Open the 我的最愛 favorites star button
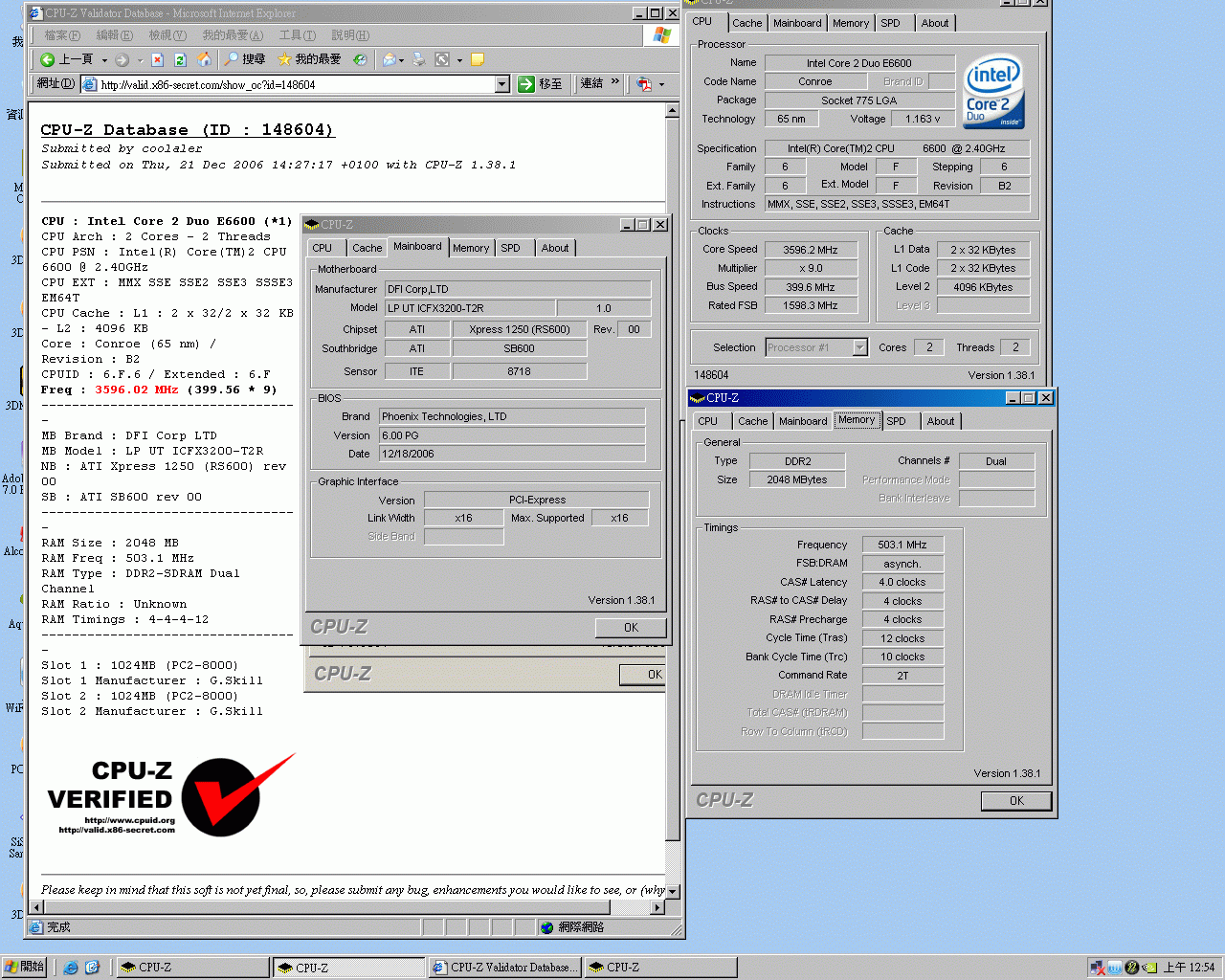The image size is (1225, 980). 309,59
